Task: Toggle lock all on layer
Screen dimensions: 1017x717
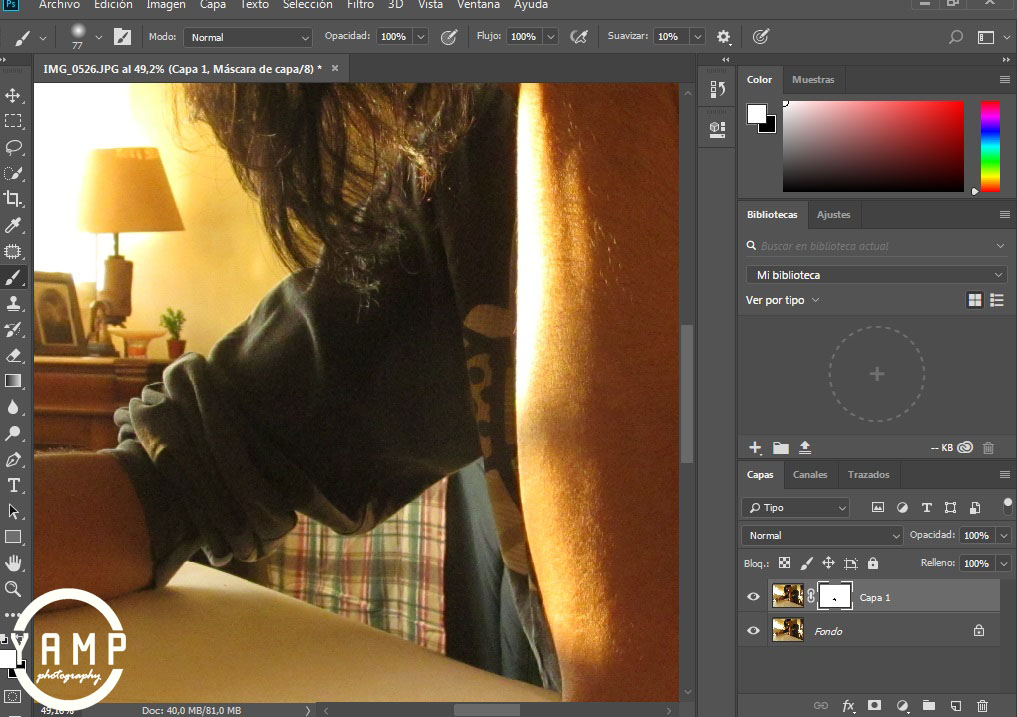Action: (x=873, y=563)
